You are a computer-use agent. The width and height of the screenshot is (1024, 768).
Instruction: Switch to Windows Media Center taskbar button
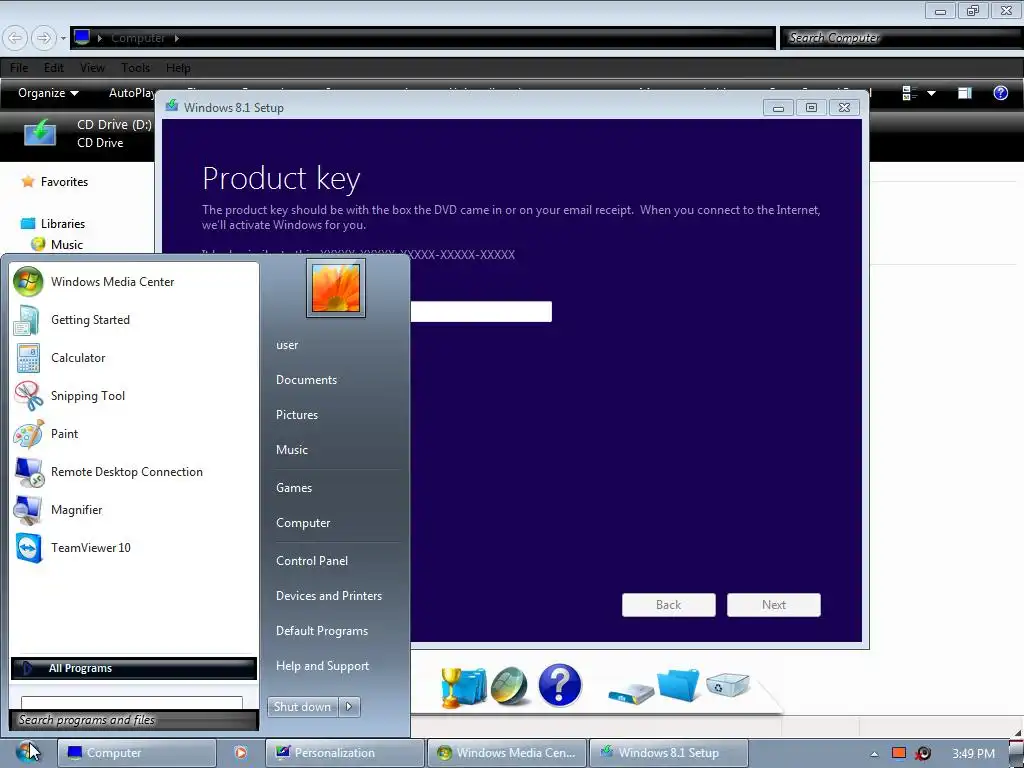[x=507, y=753]
